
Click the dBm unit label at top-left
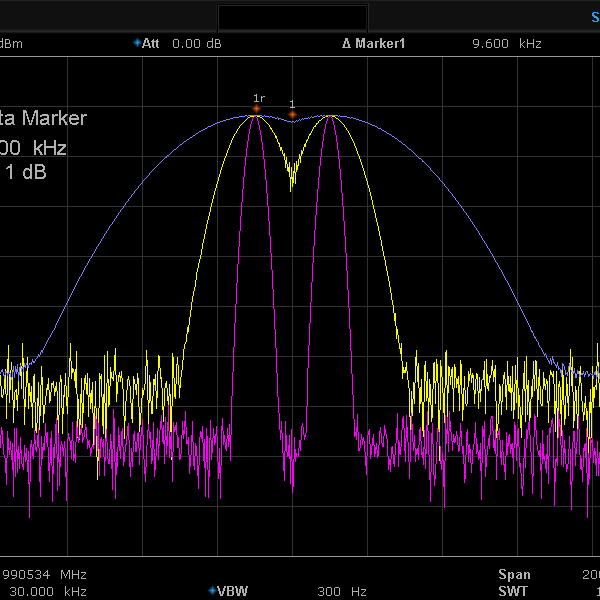point(11,44)
